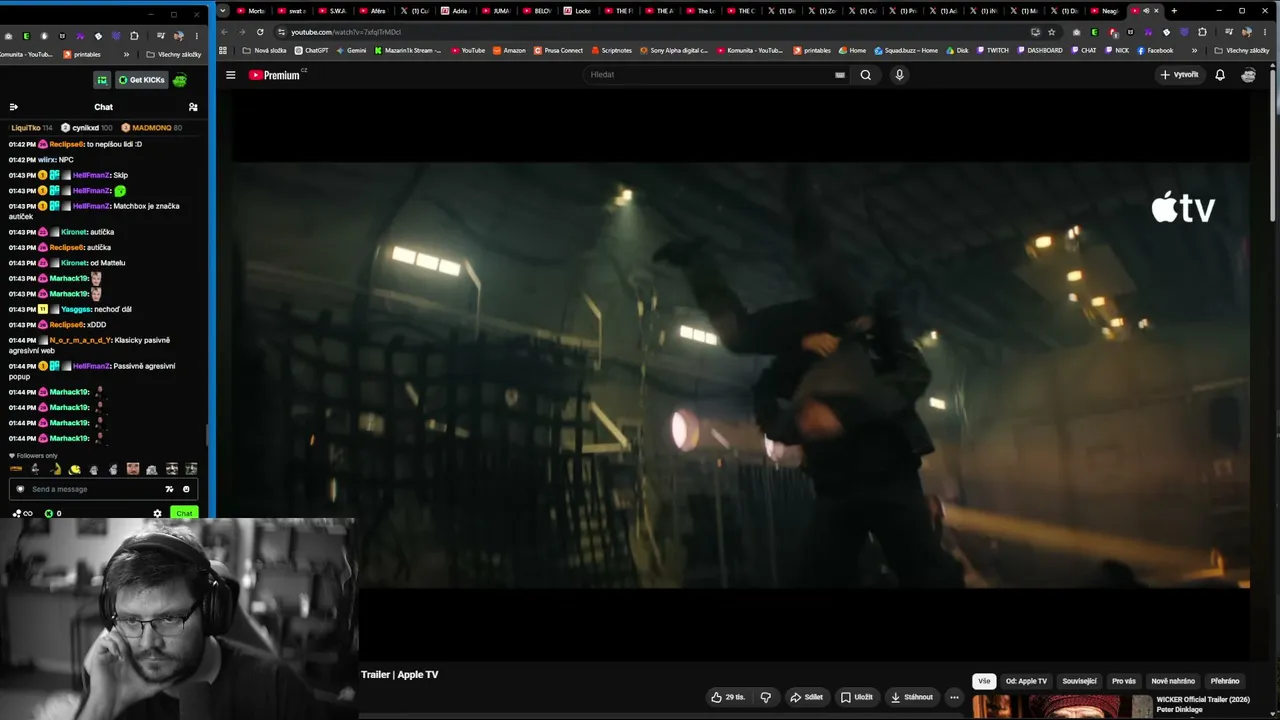Open Chrome menu in the Kick chat window

click(196, 36)
